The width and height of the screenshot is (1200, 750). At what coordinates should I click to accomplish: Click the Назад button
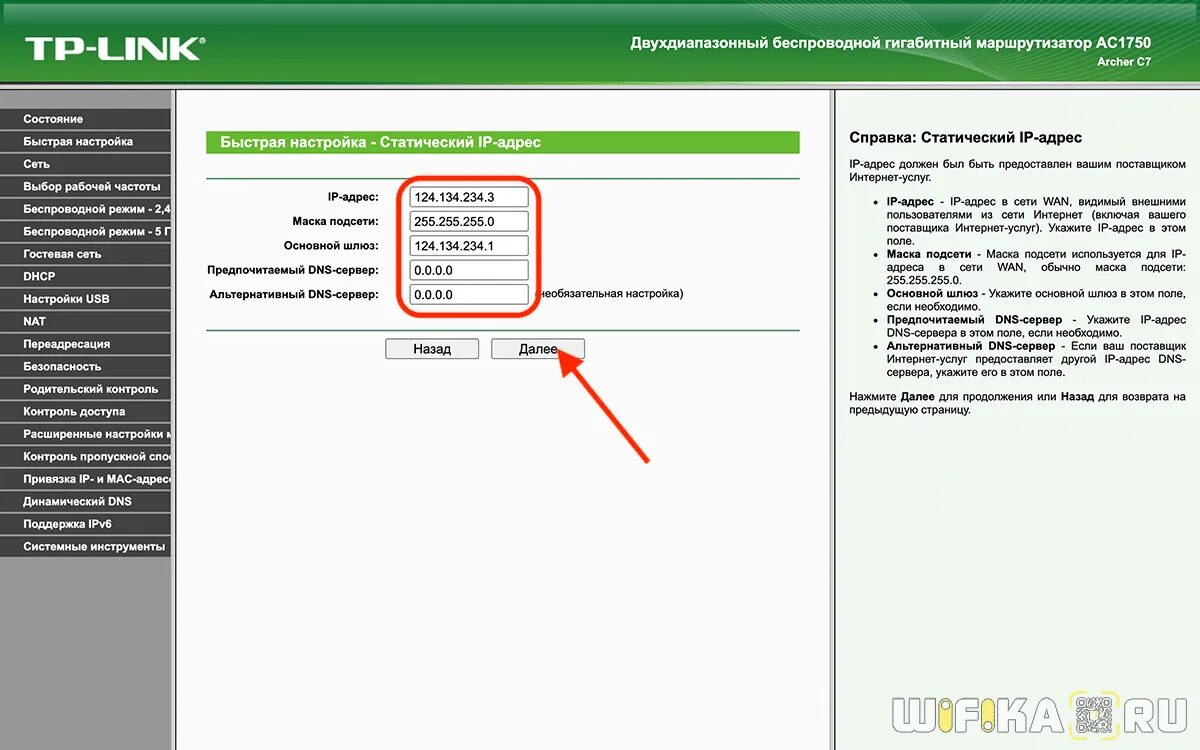pyautogui.click(x=432, y=349)
